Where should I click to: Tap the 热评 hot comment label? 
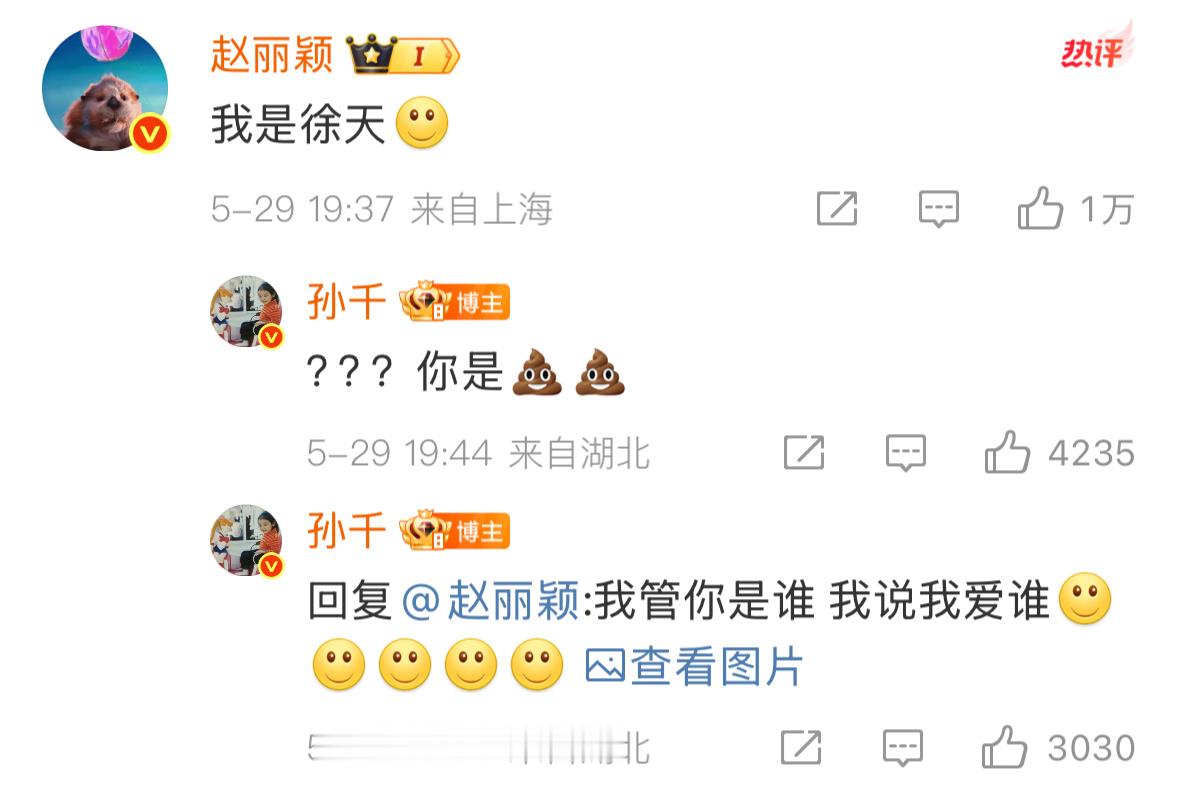coord(1096,50)
